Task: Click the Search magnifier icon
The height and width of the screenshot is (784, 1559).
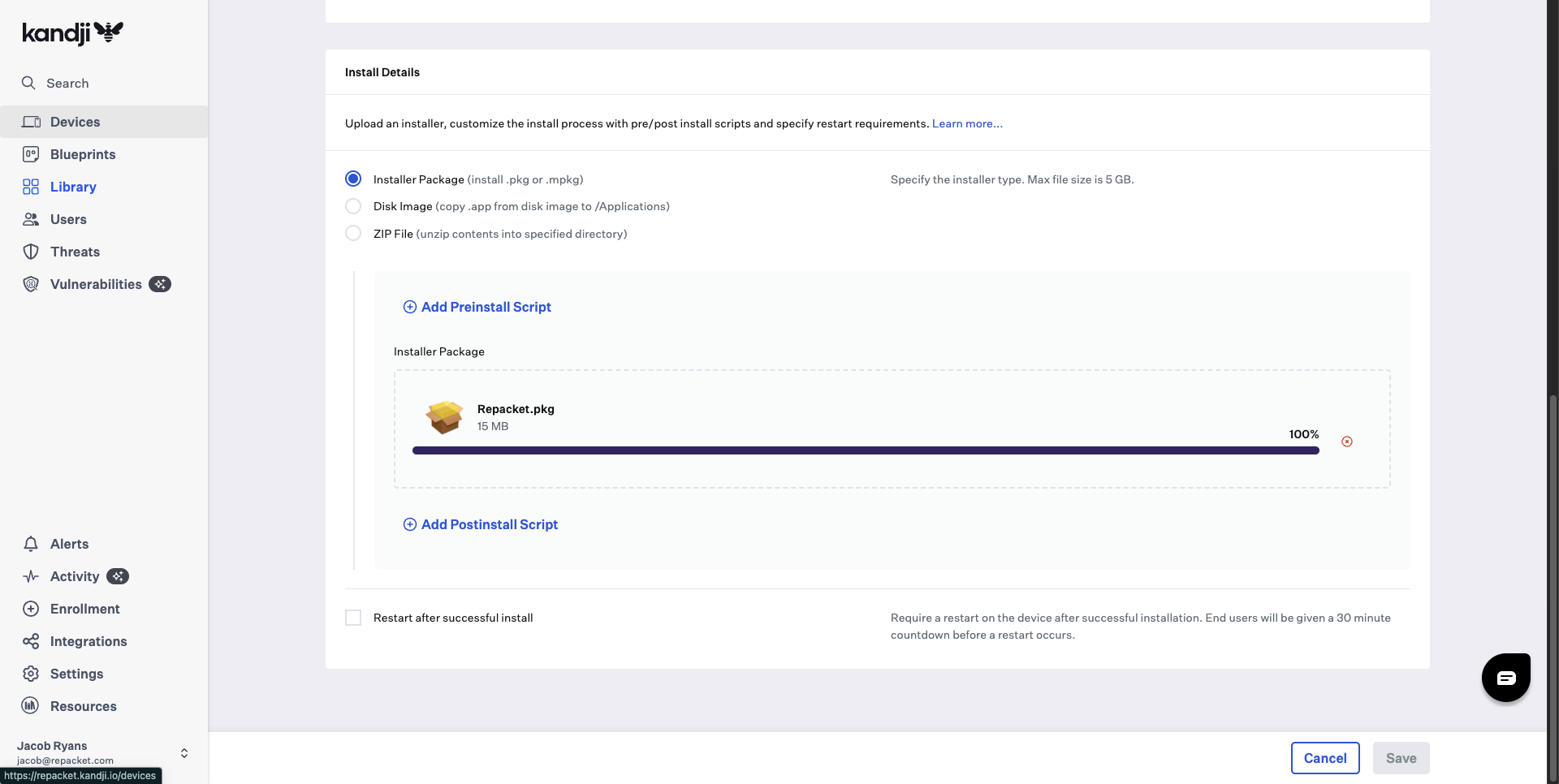Action: click(x=28, y=83)
